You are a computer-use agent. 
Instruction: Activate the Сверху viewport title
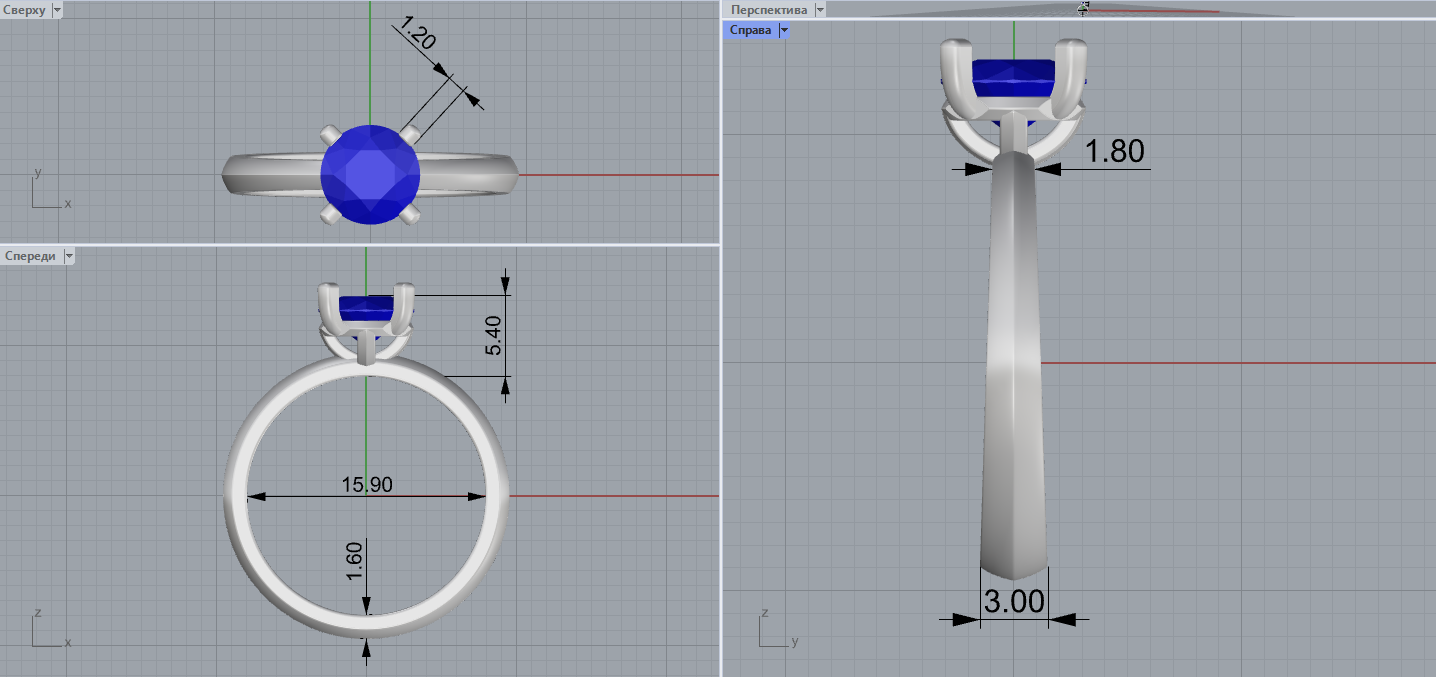tap(24, 10)
